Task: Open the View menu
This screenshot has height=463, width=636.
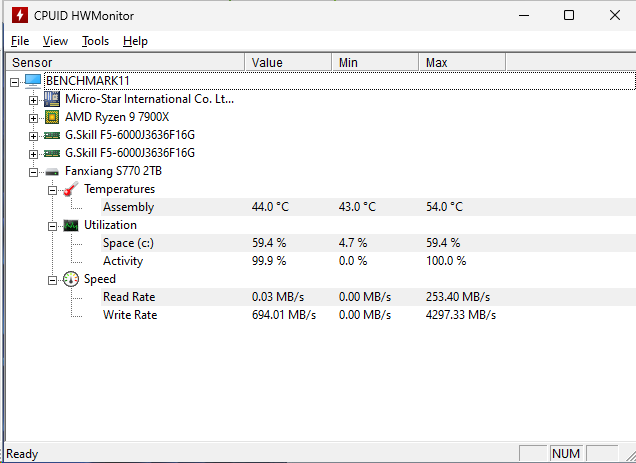Action: coord(55,41)
